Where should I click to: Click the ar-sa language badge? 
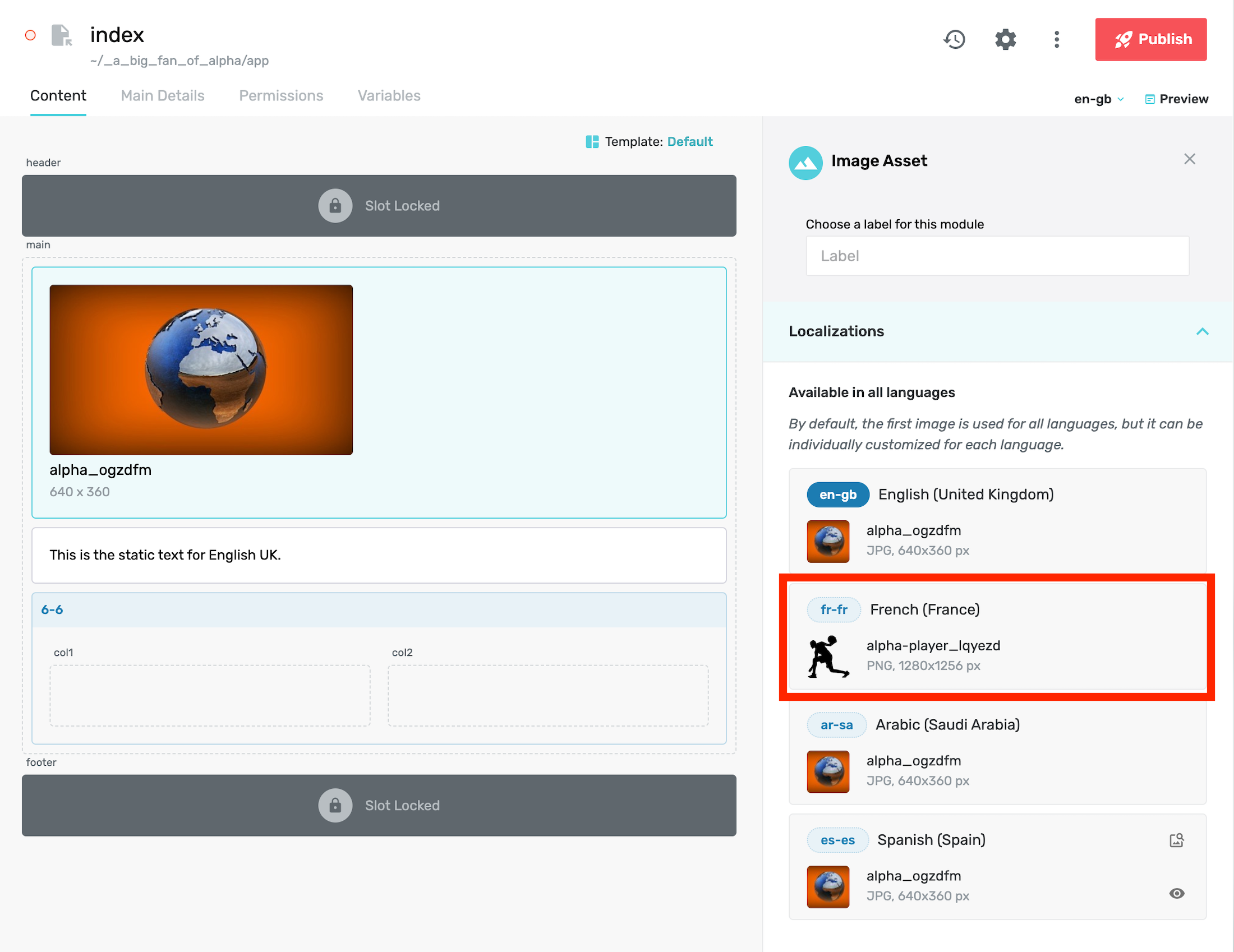pyautogui.click(x=837, y=725)
